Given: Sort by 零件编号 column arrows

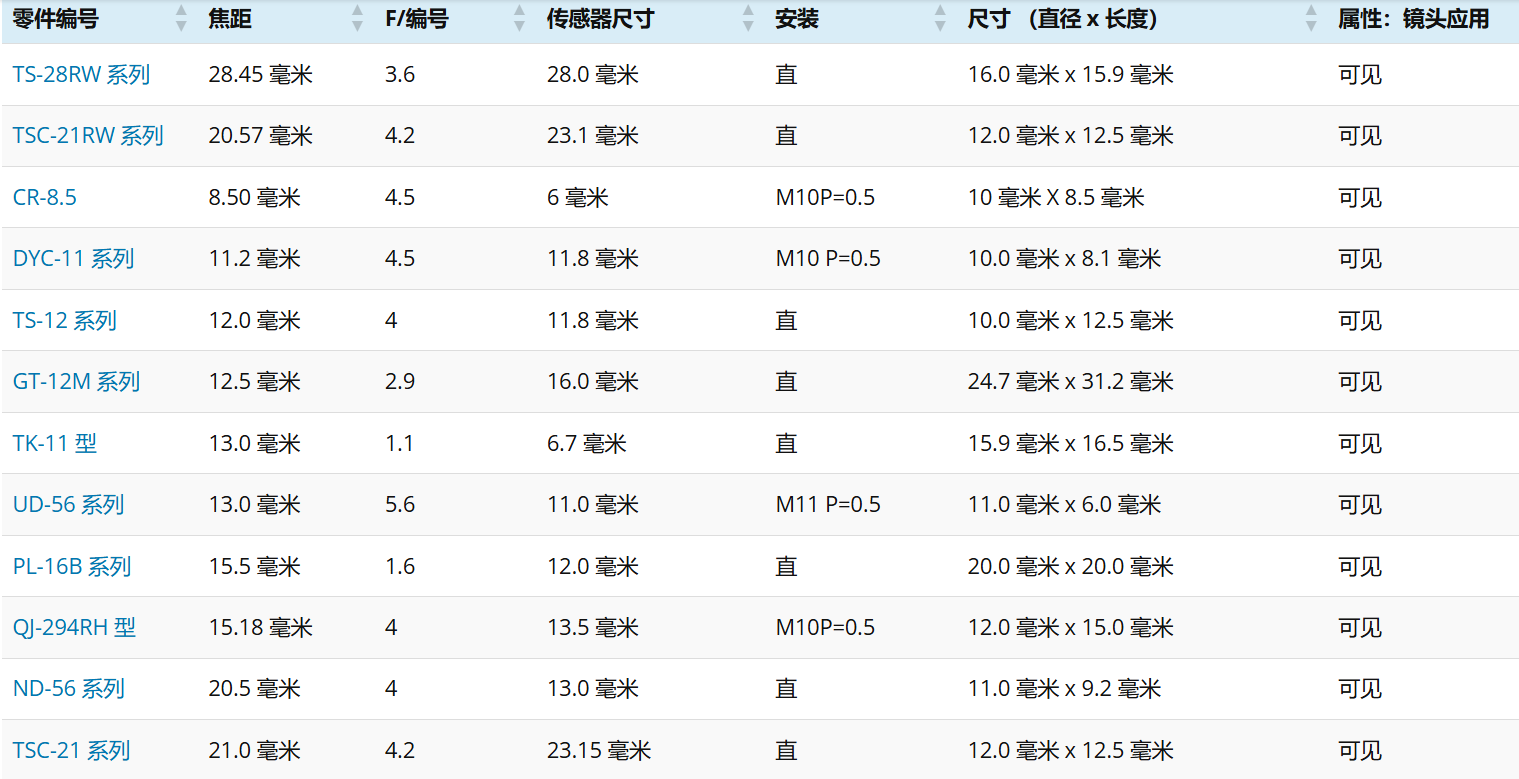Looking at the screenshot, I should click(x=181, y=18).
